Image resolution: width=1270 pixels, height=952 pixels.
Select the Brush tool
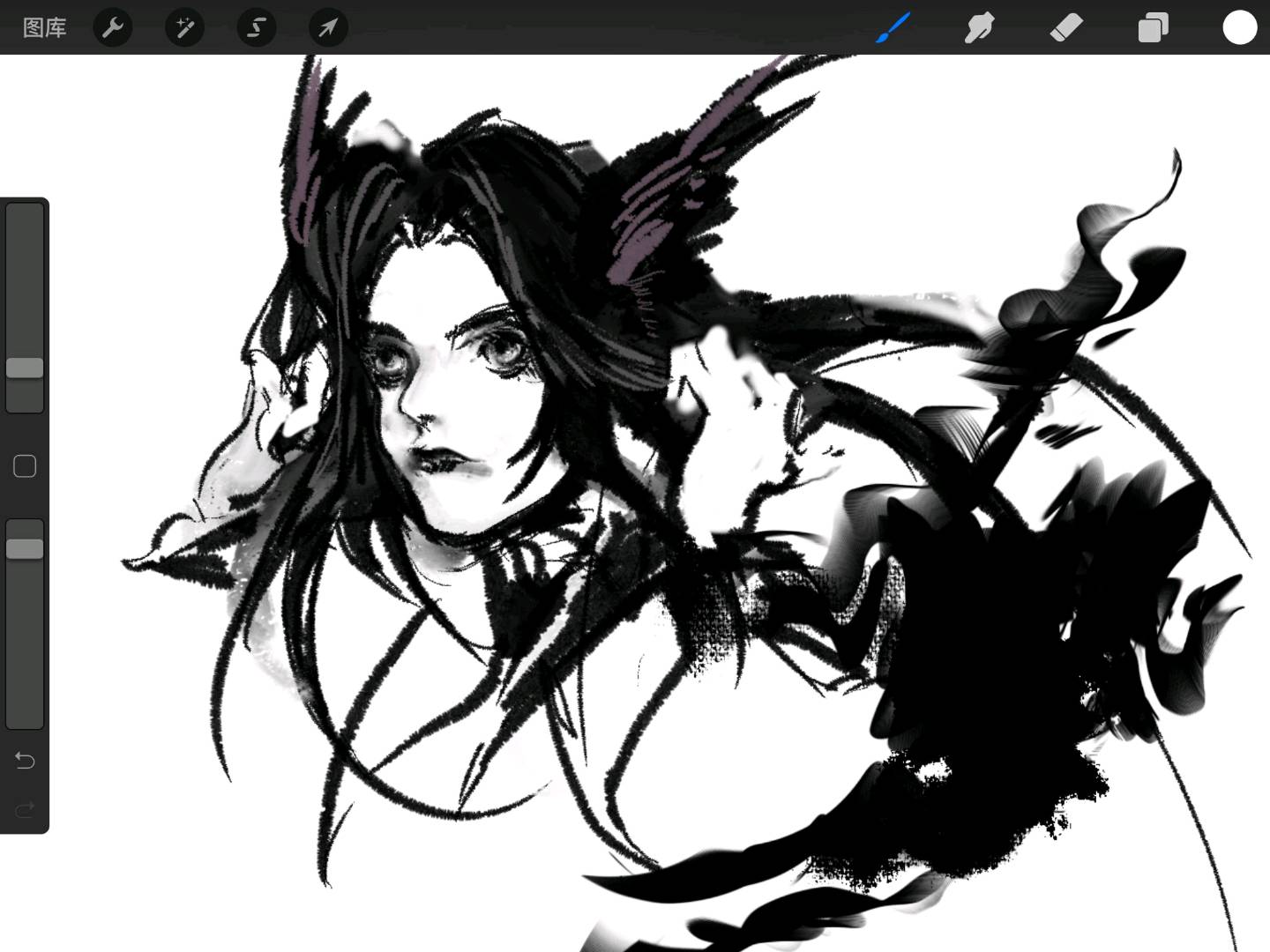[x=893, y=28]
